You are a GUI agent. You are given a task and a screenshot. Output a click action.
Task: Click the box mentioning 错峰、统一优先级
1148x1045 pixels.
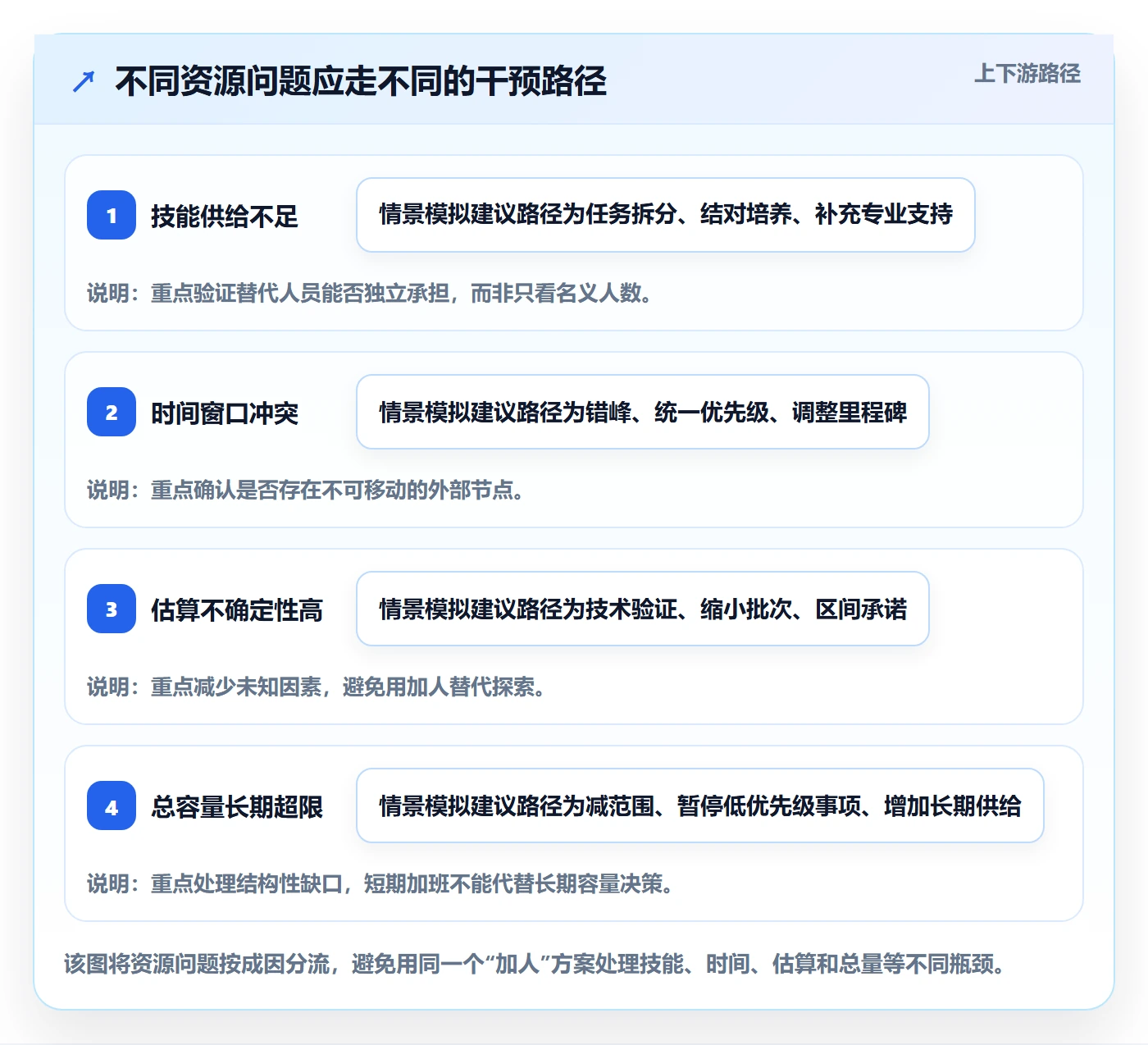[x=643, y=412]
